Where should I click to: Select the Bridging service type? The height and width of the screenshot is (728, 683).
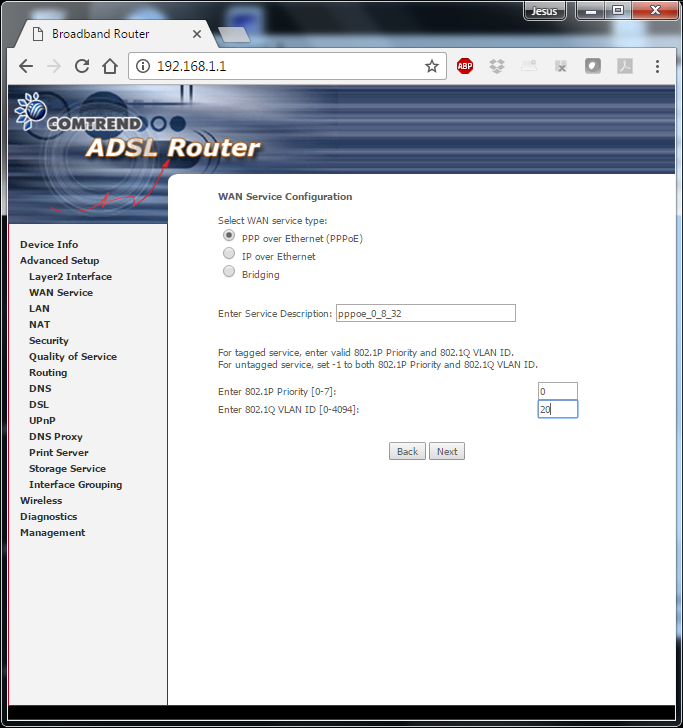click(229, 273)
